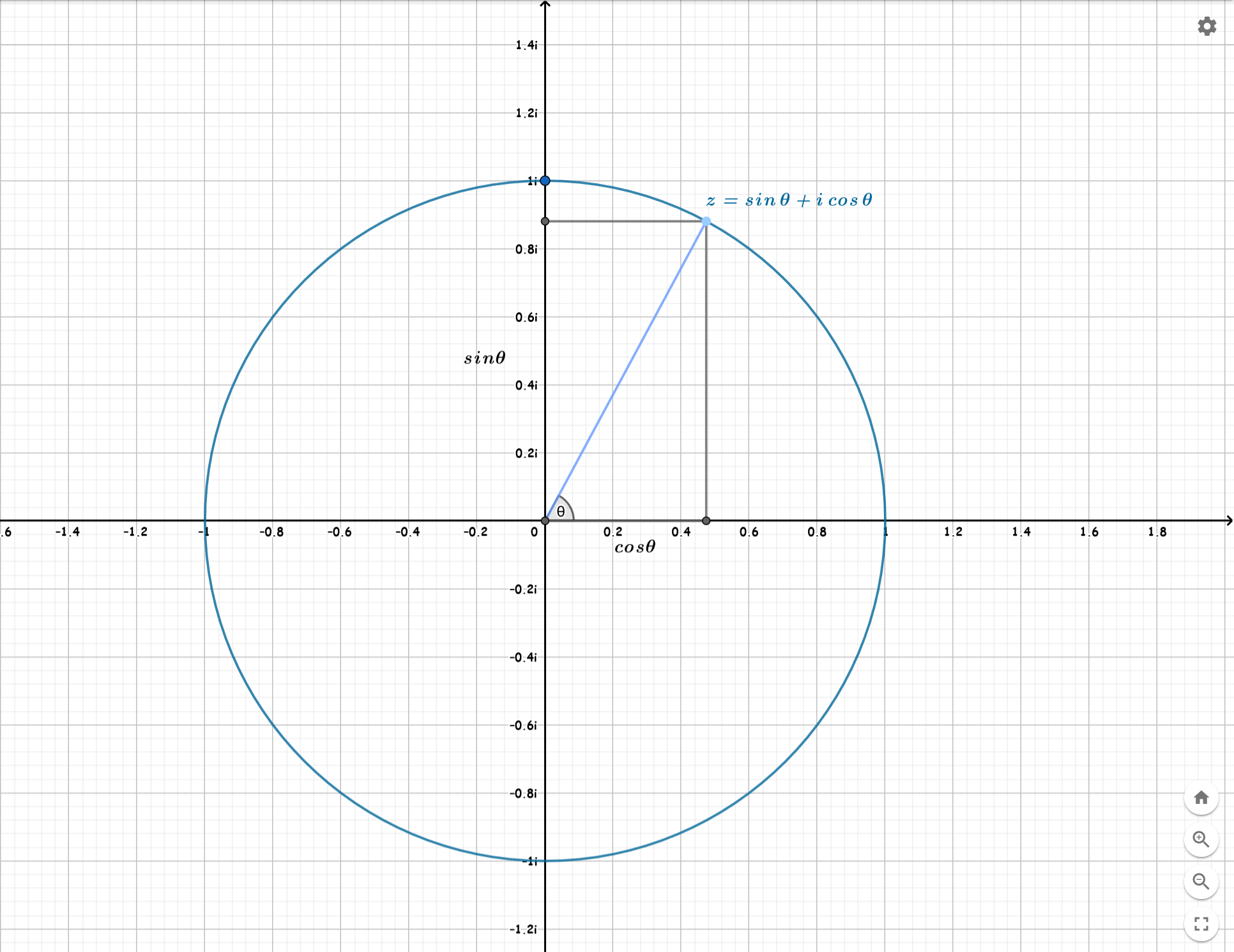The width and height of the screenshot is (1234, 952).
Task: Click the 1.2 real axis label
Action: pos(953,532)
